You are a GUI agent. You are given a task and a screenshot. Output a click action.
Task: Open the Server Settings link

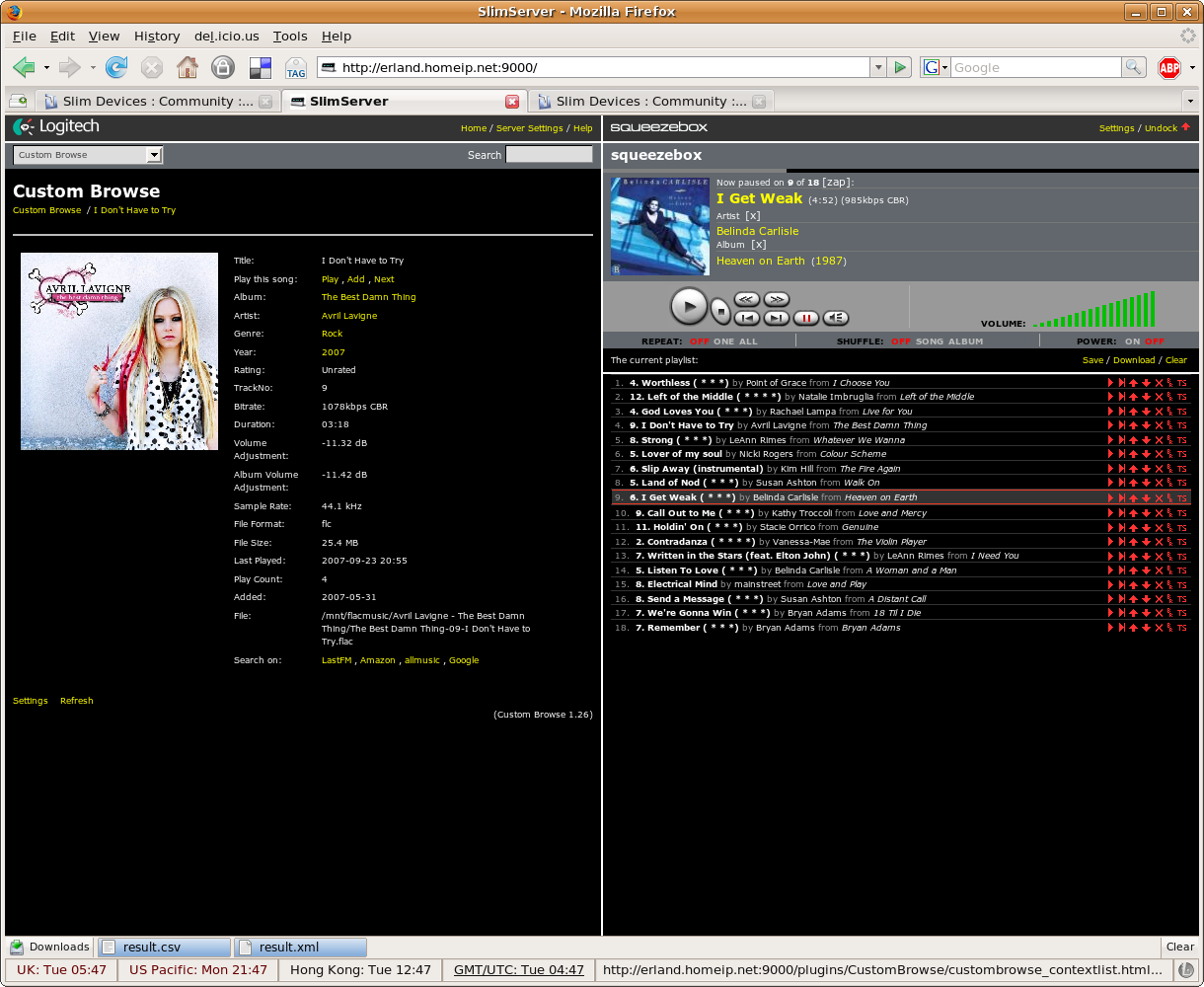(x=529, y=128)
